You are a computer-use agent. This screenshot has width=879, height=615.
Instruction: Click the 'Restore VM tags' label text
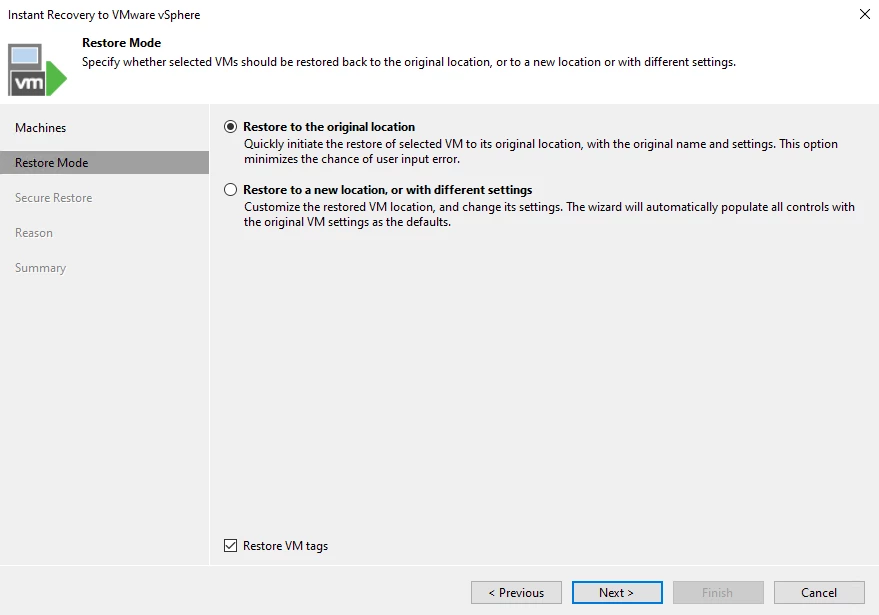click(286, 546)
